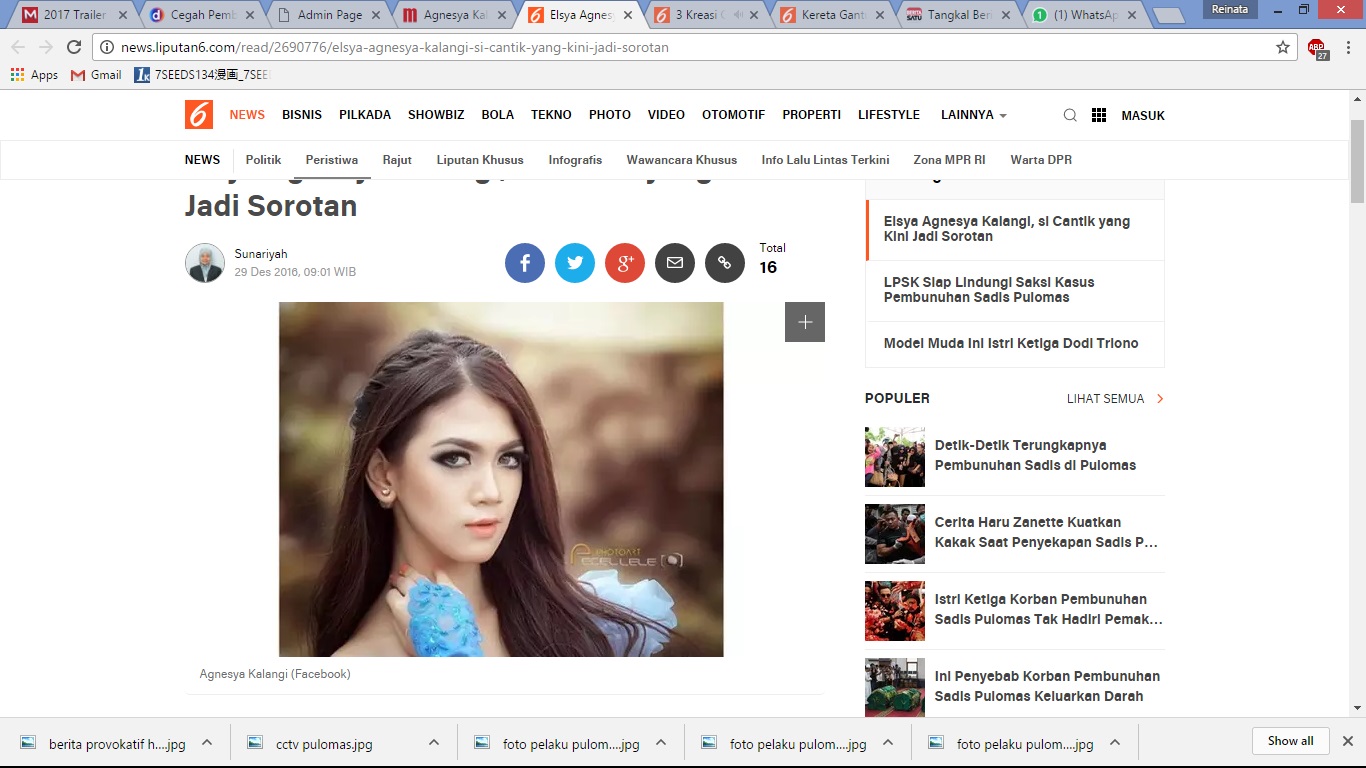Select Info Lalu Lintas Terkini

(x=825, y=160)
